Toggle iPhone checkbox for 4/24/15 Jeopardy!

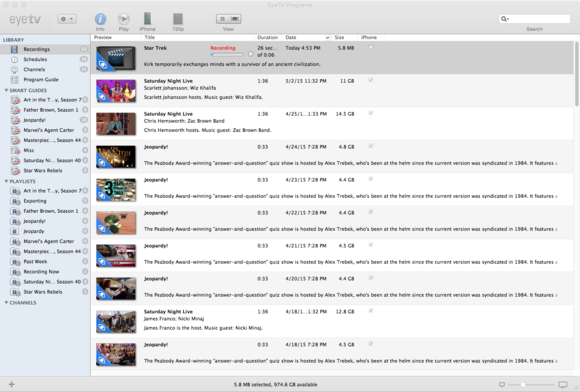(x=371, y=146)
